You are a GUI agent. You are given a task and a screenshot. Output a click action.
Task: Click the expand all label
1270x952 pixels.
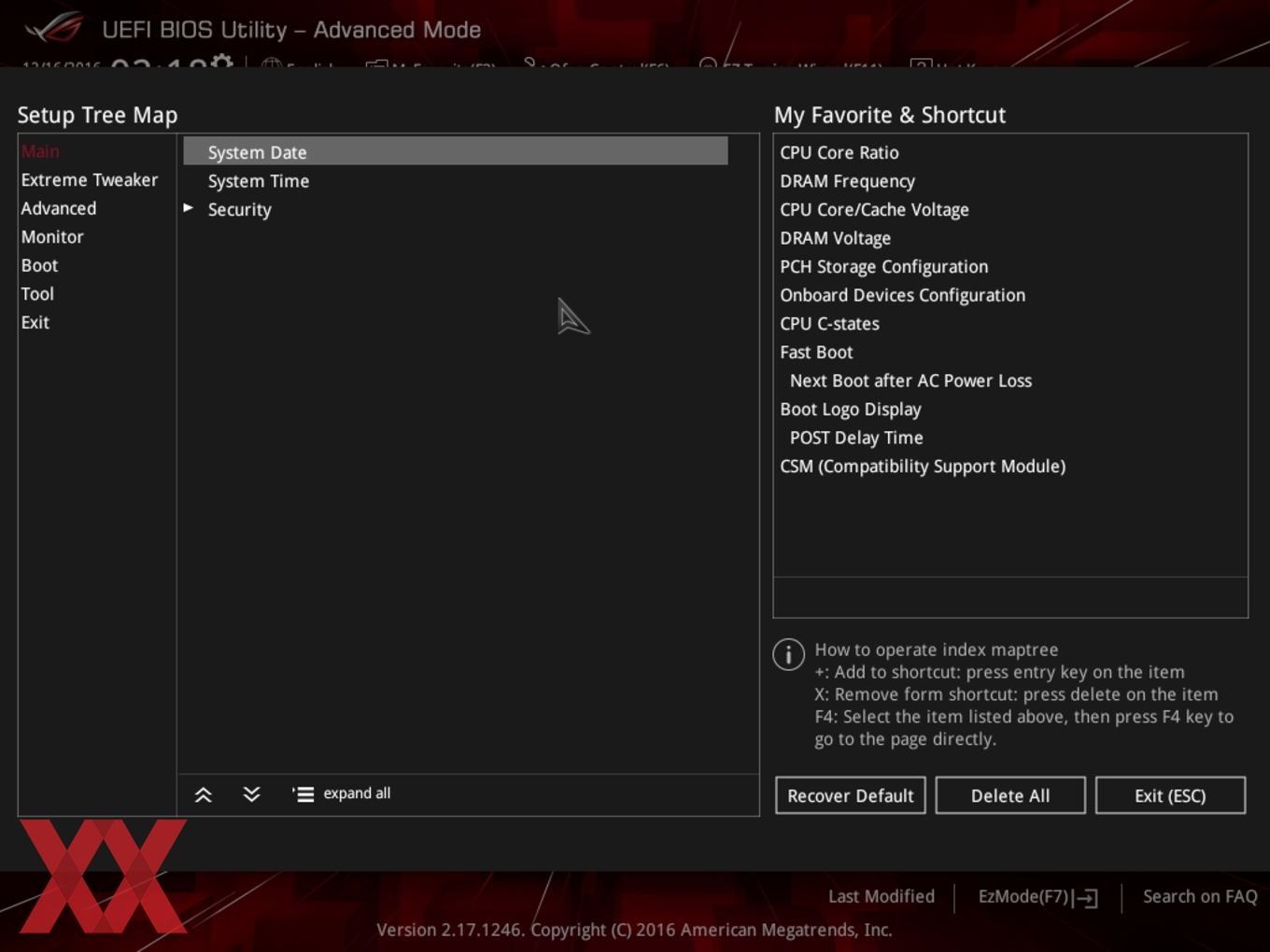pos(357,793)
